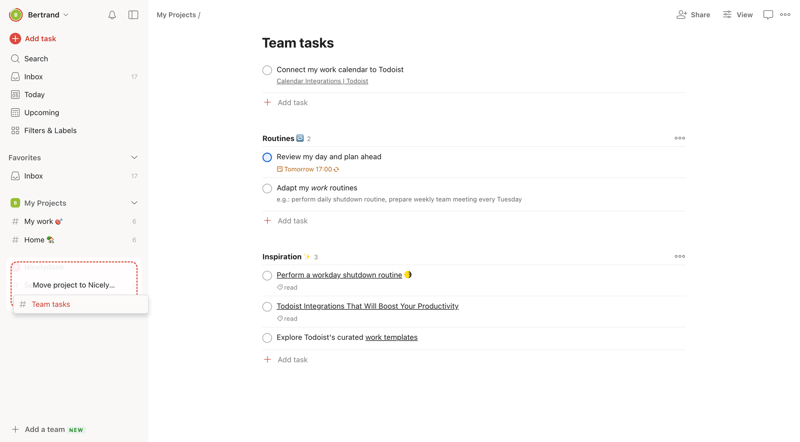Collapse the Favorites section chevron
800x442 pixels.
(134, 158)
